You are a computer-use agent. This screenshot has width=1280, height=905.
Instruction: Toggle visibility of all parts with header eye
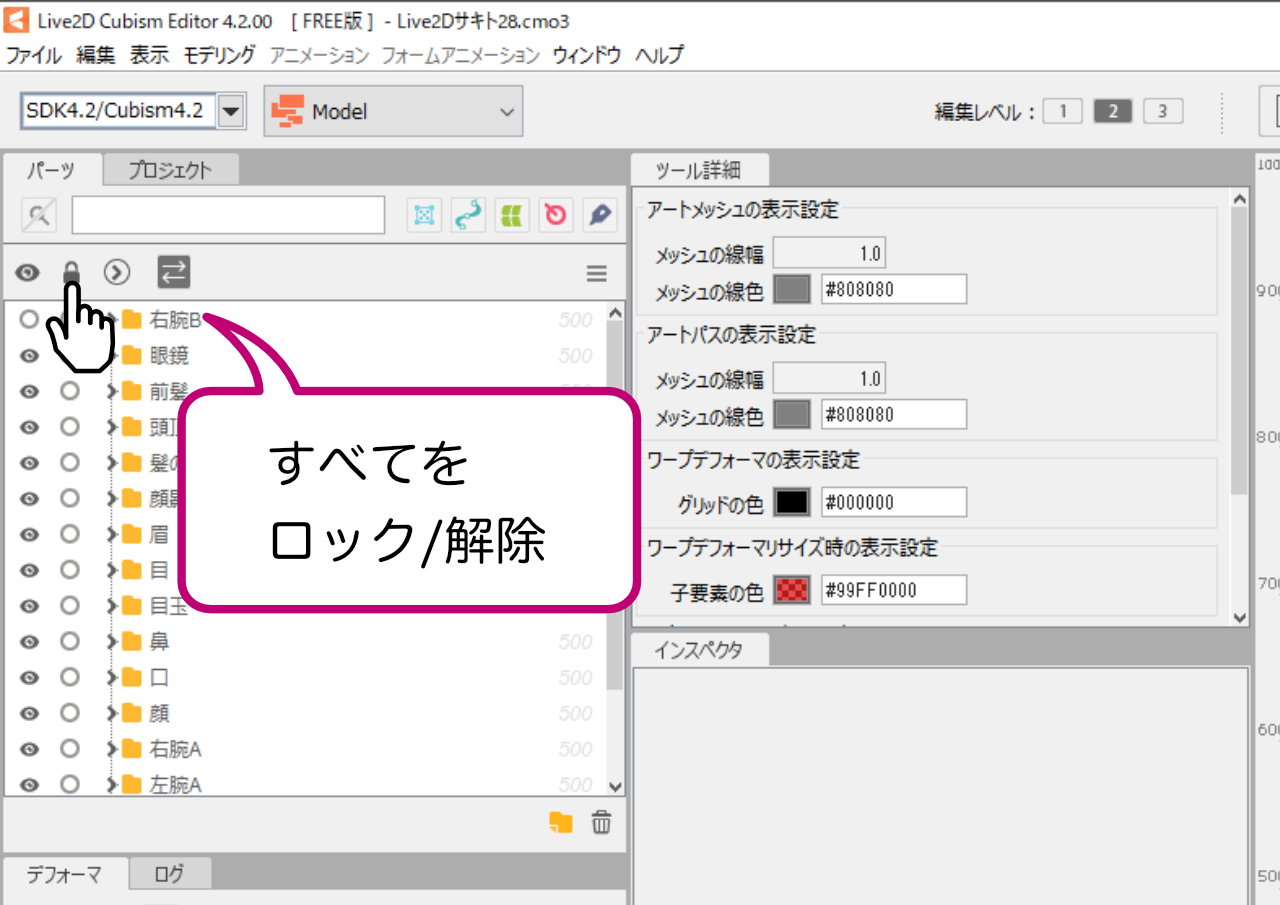click(x=27, y=272)
